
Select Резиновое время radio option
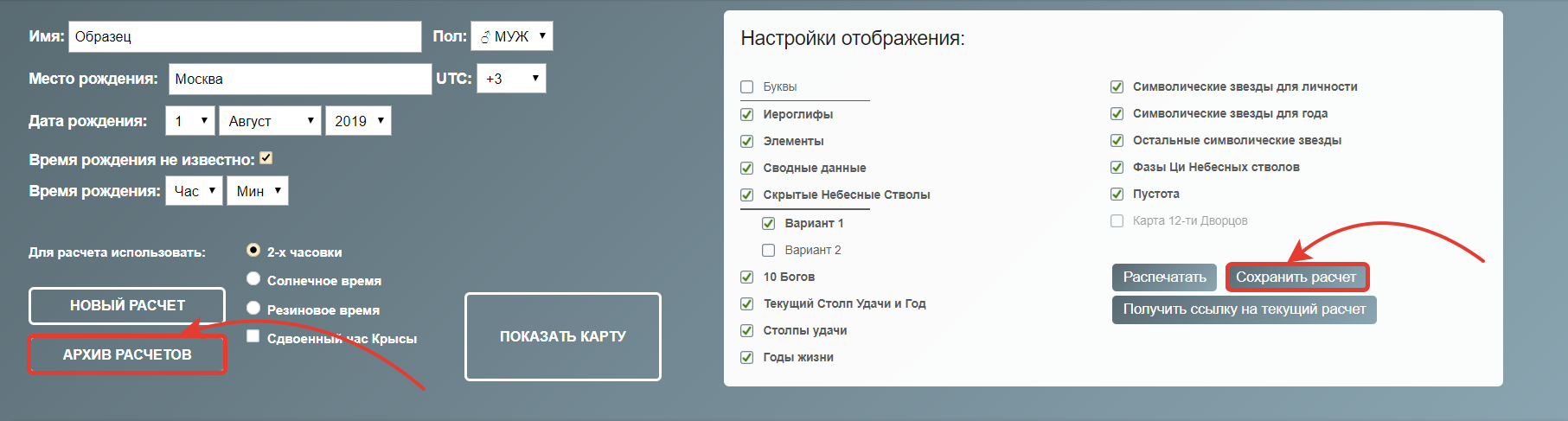(x=253, y=308)
